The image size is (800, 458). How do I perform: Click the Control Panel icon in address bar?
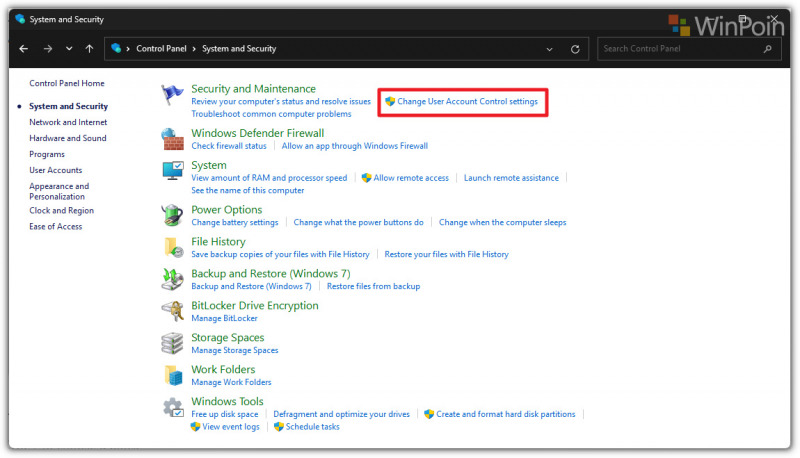point(116,48)
